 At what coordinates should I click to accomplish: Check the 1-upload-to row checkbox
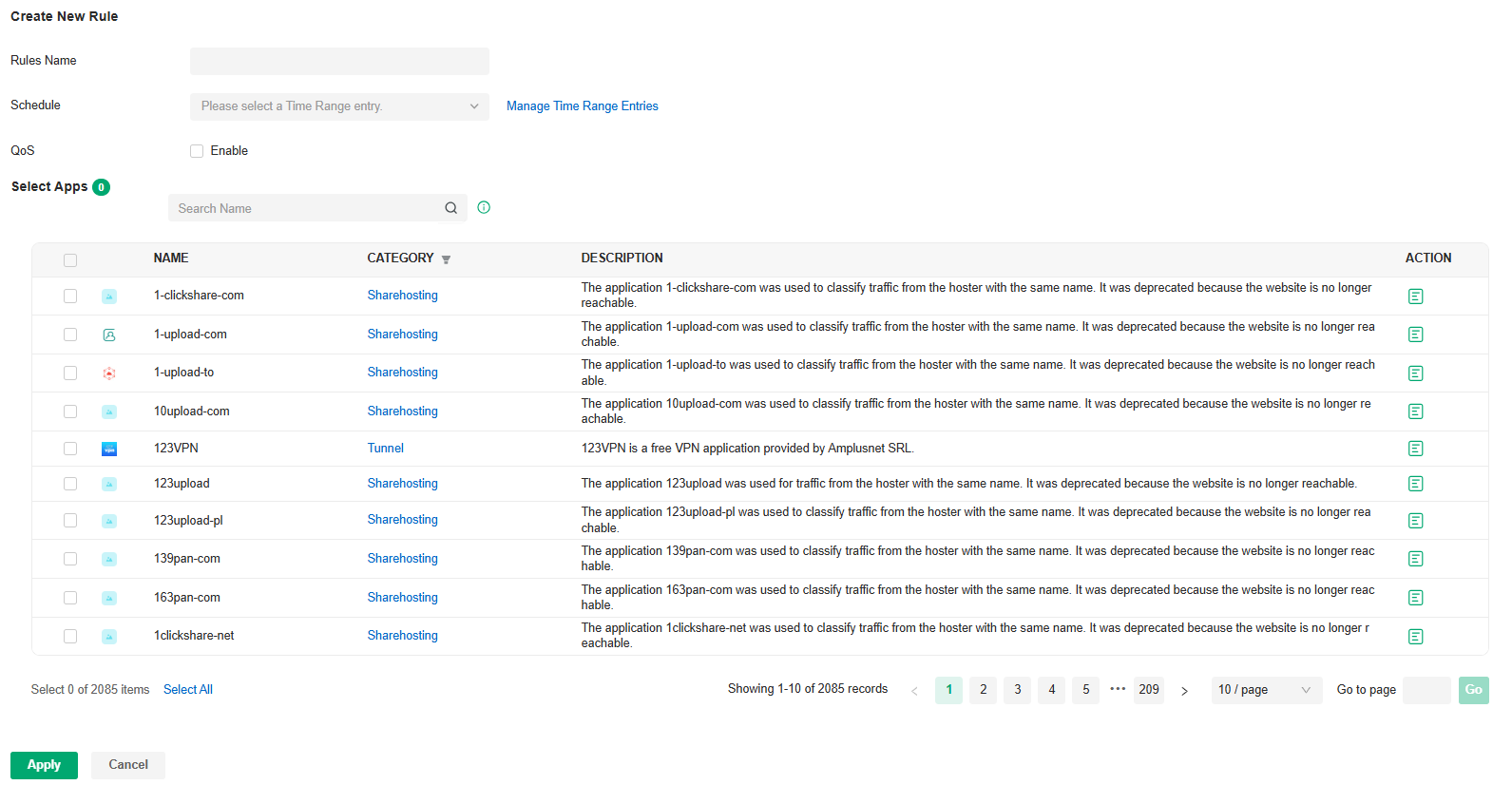pos(70,373)
